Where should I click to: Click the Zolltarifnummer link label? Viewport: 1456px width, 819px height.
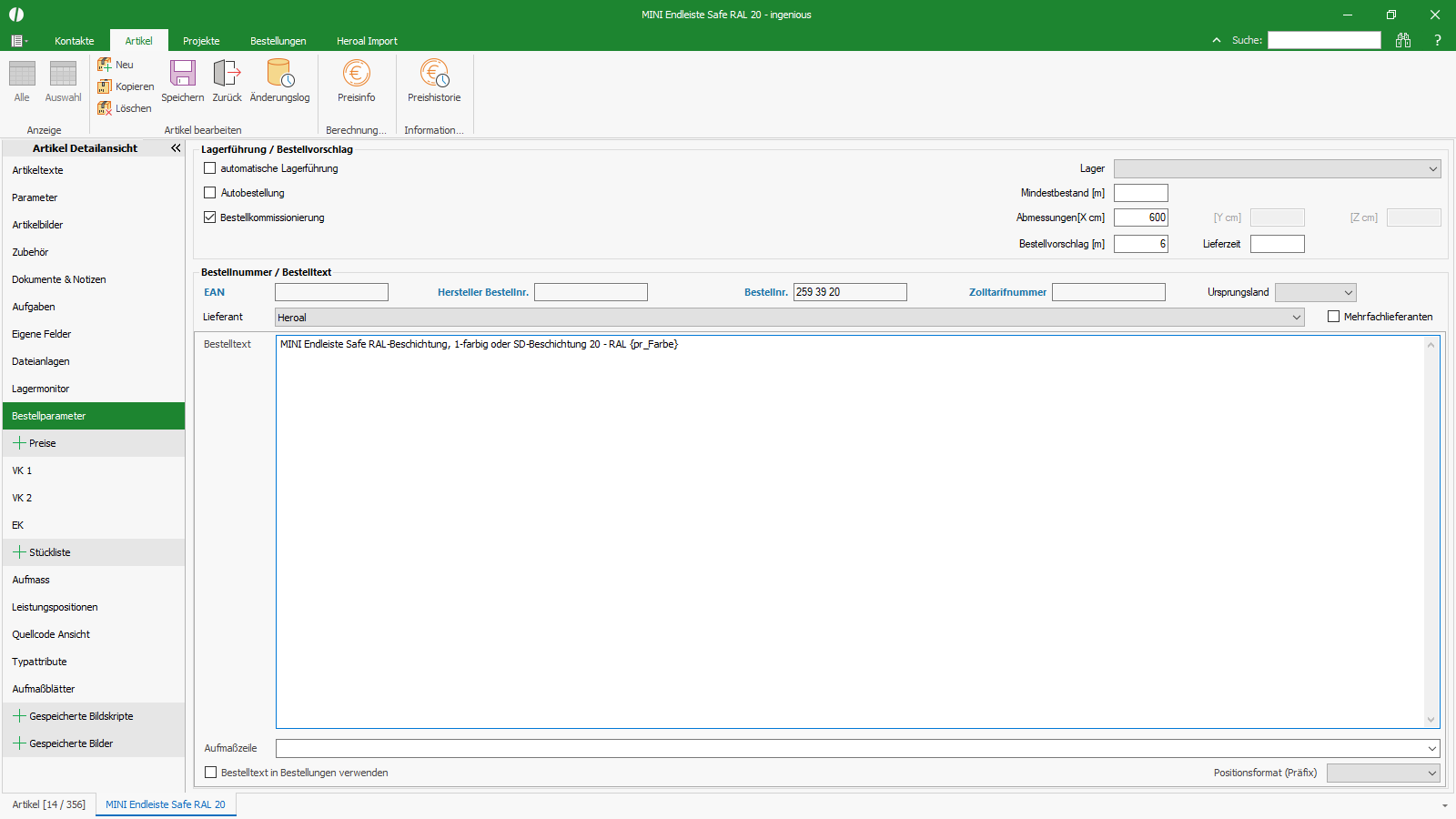1007,292
